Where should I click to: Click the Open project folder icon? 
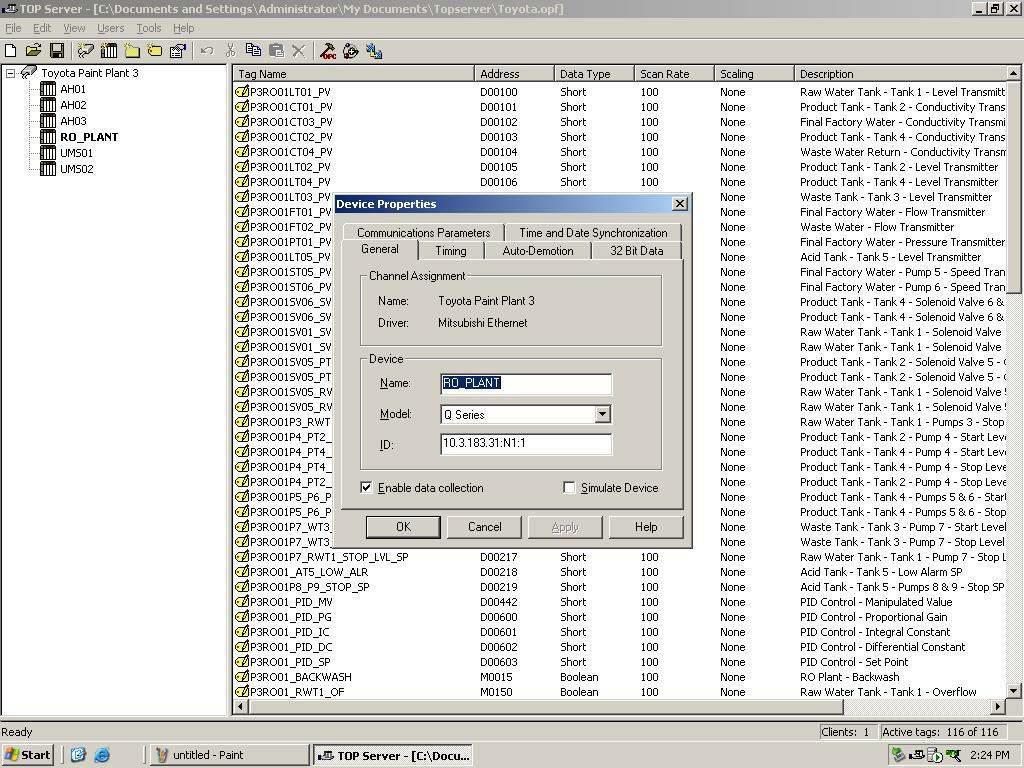click(33, 50)
